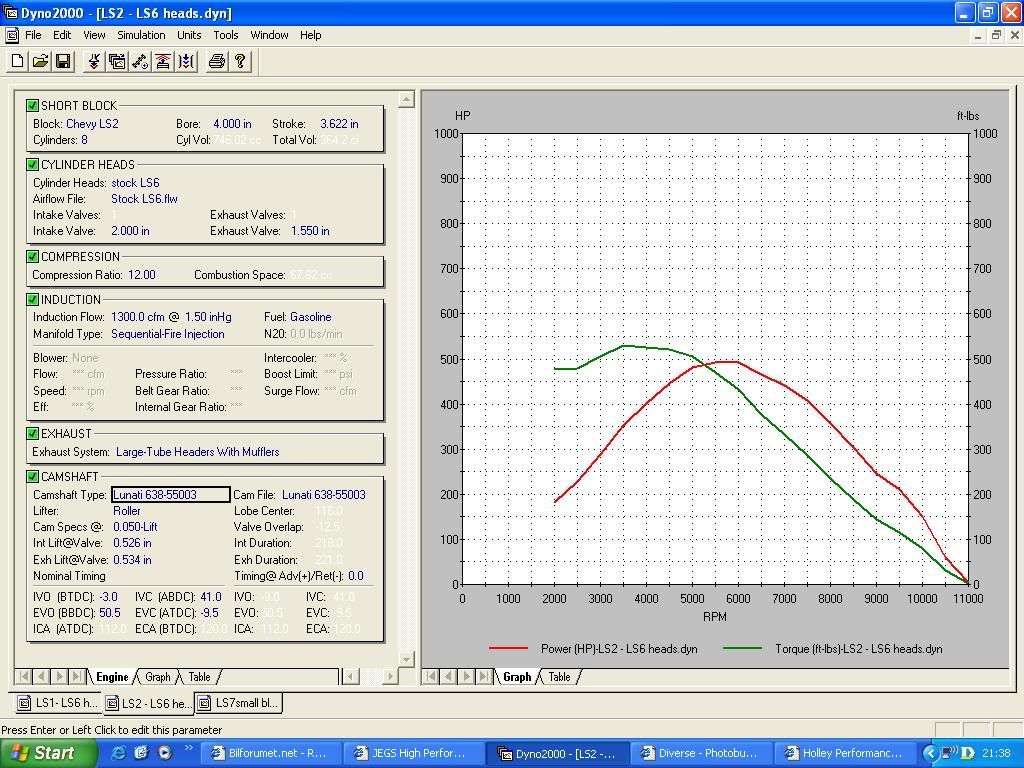
Task: Click the second quick launch icon
Action: (x=141, y=752)
